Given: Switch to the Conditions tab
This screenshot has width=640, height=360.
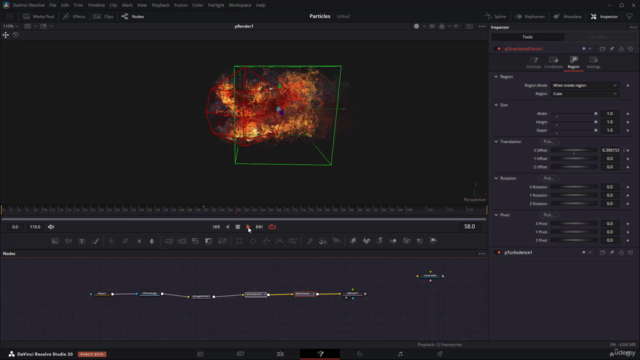Looking at the screenshot, I should [x=553, y=62].
